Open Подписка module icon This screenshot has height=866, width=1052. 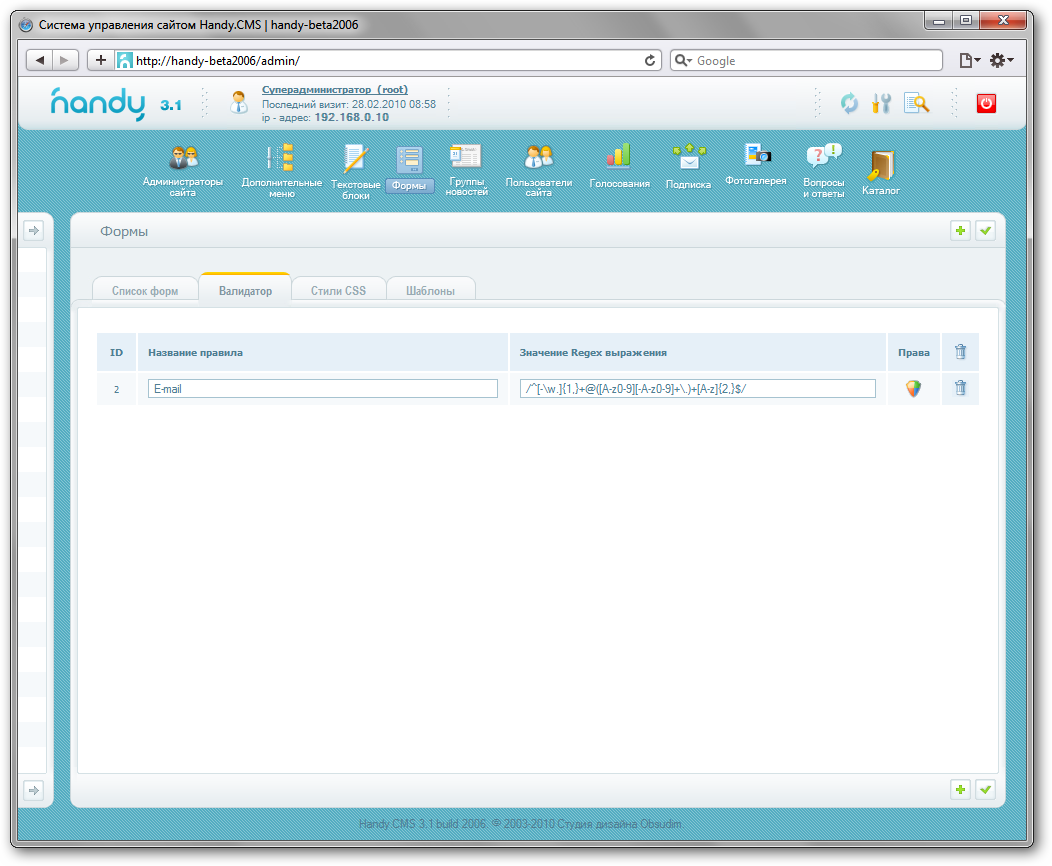coord(688,156)
